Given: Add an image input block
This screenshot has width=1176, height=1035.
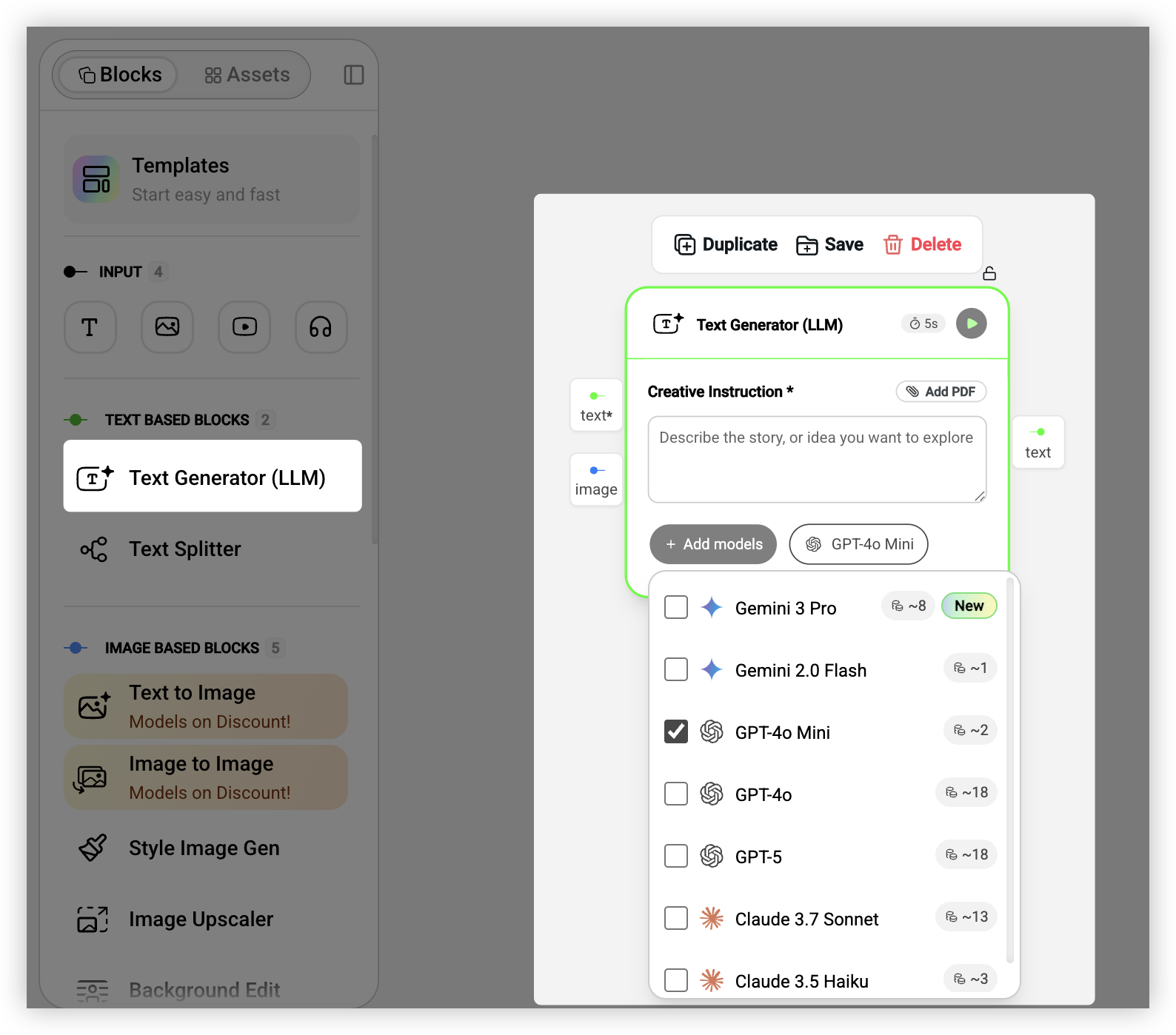Looking at the screenshot, I should [x=167, y=326].
